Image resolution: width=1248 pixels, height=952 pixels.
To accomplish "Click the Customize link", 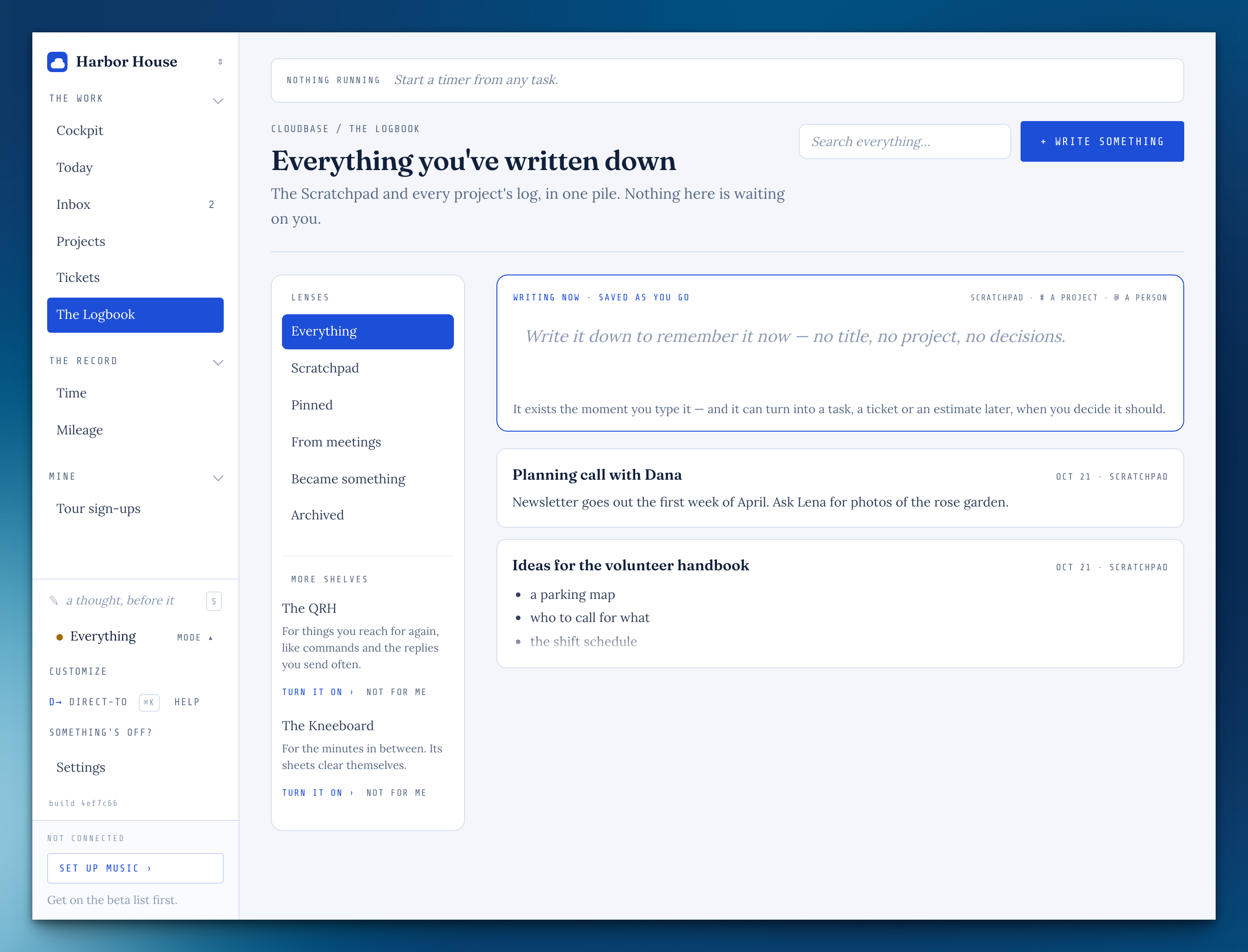I will (x=78, y=671).
